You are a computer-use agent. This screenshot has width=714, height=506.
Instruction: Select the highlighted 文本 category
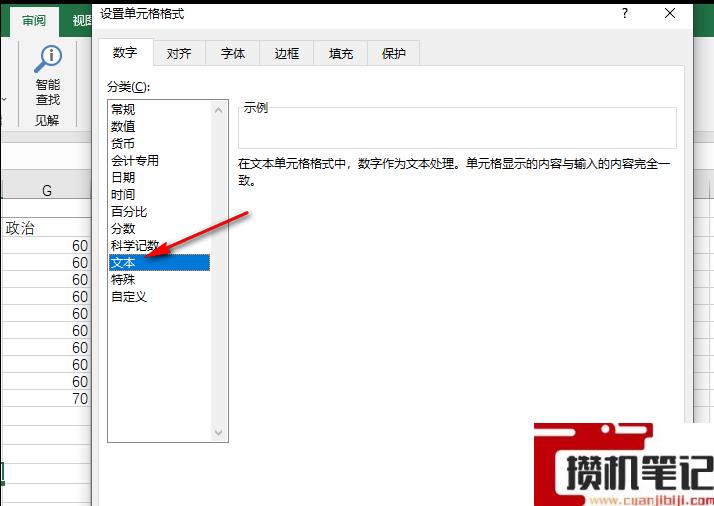click(x=160, y=263)
